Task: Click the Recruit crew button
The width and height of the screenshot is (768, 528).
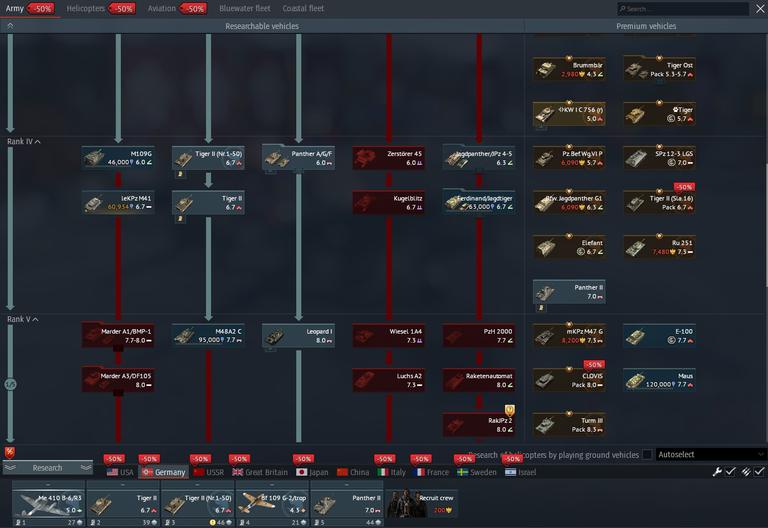Action: (422, 504)
